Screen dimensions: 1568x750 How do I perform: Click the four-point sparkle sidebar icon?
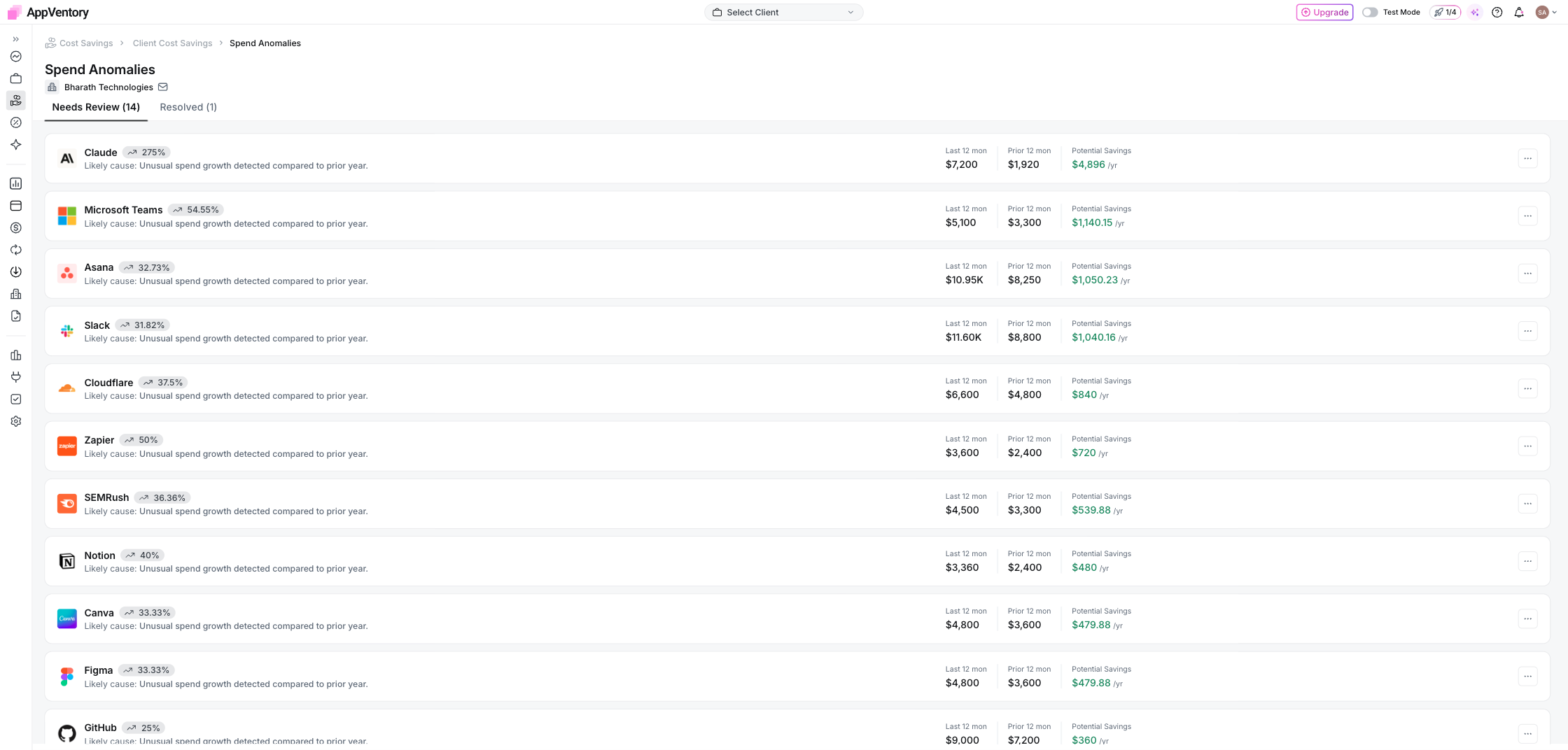coord(15,145)
